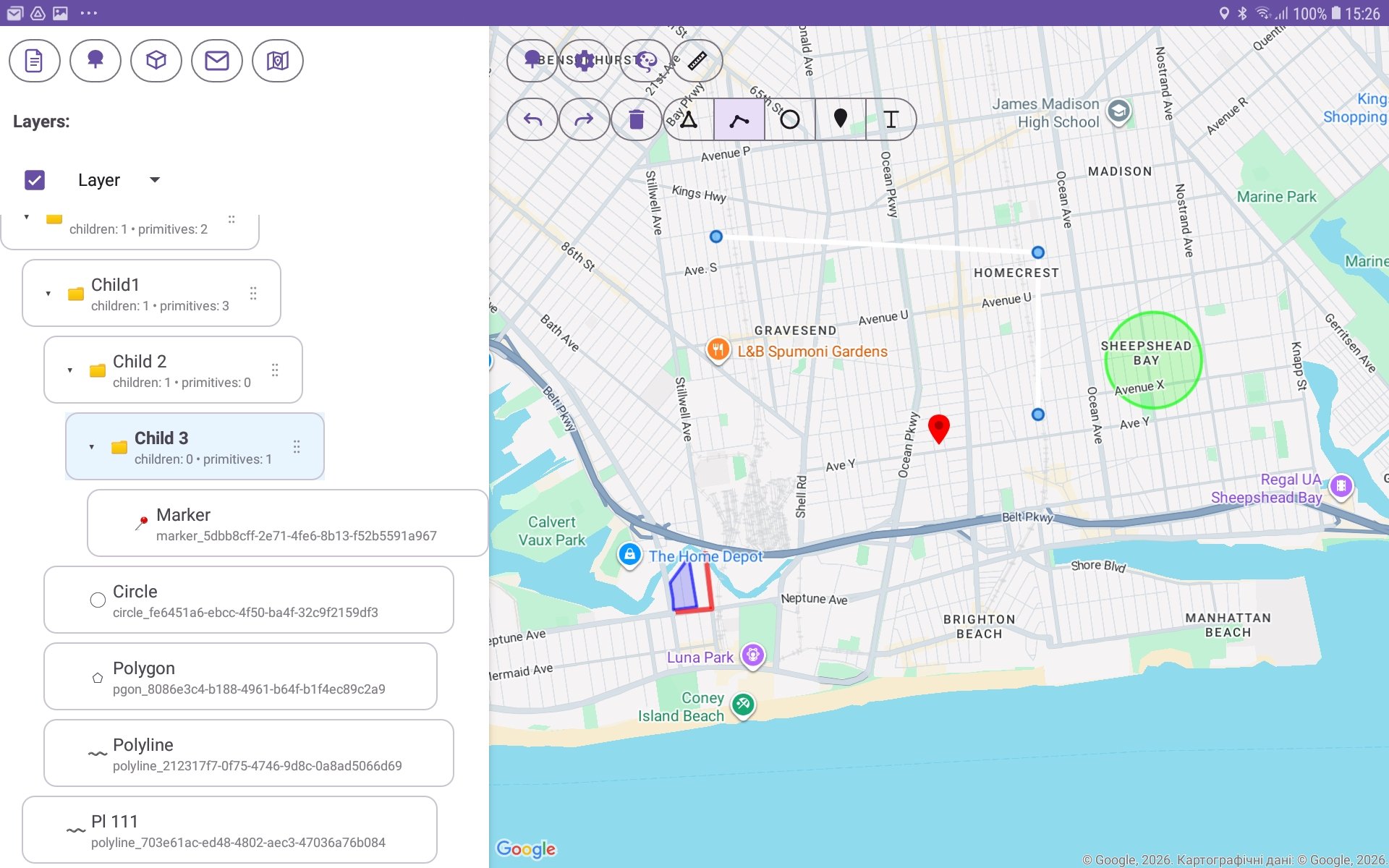Click the Marine Park map label
Image resolution: width=1389 pixels, height=868 pixels.
tap(1276, 197)
